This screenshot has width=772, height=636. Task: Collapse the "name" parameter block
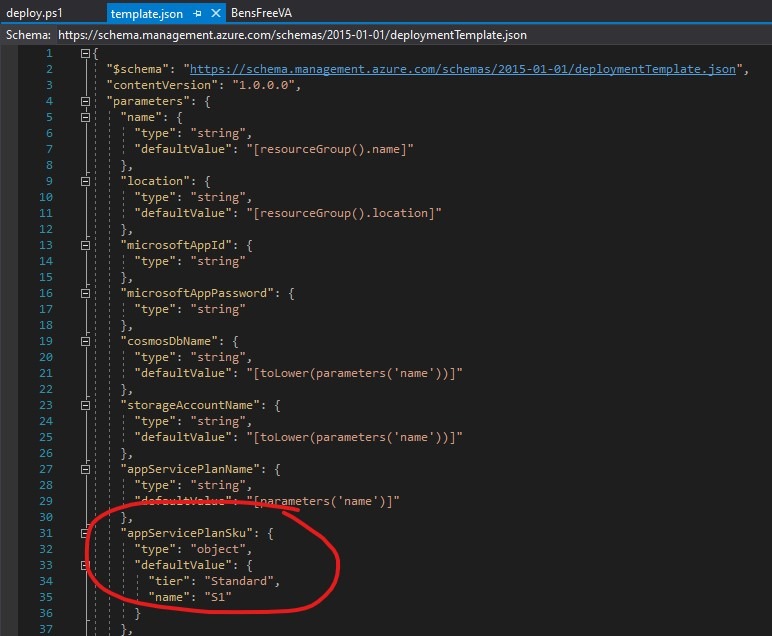[85, 117]
